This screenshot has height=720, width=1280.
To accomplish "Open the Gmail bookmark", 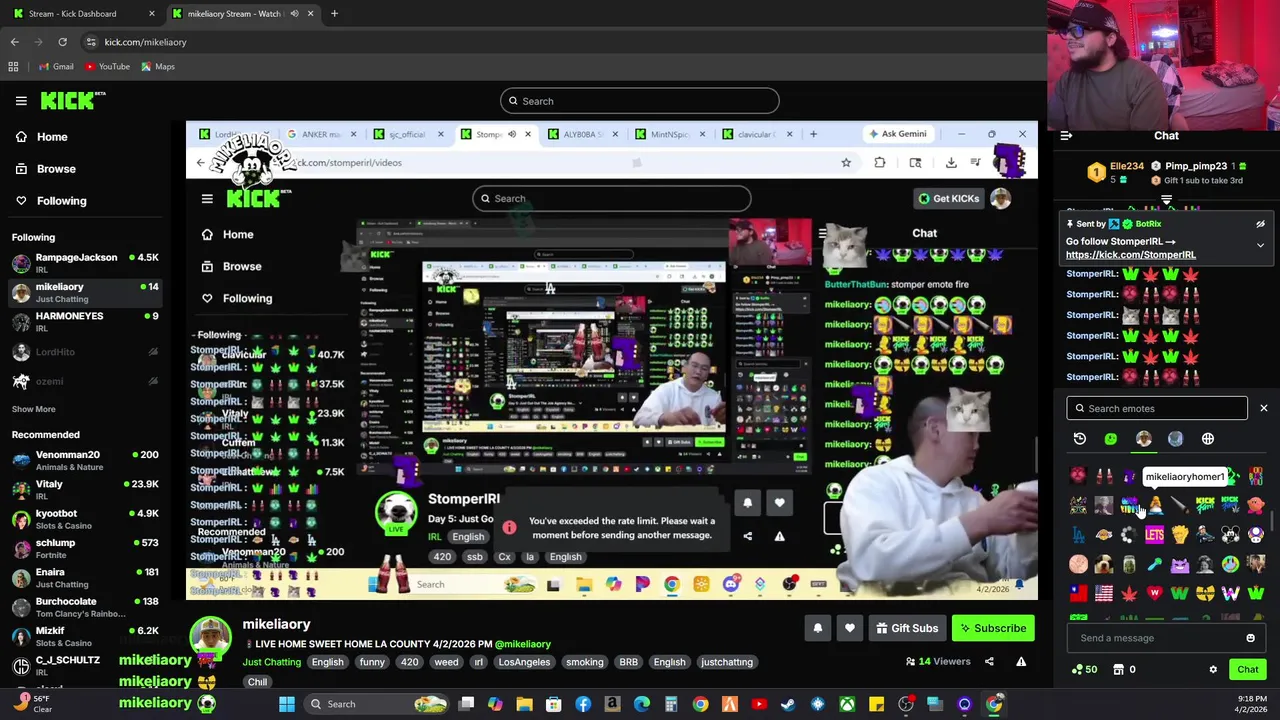I will [x=56, y=67].
